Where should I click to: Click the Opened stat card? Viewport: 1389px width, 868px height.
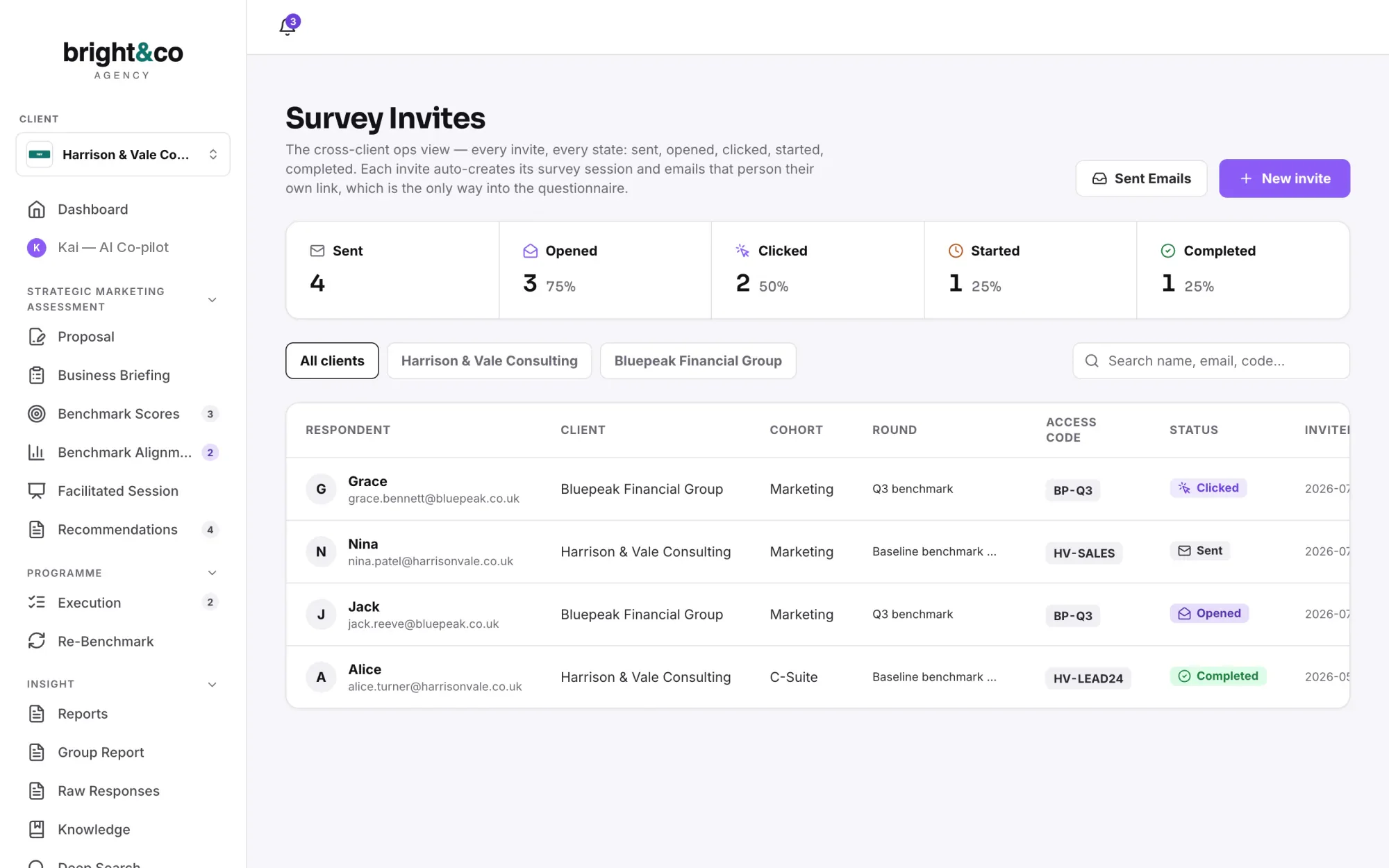[605, 270]
